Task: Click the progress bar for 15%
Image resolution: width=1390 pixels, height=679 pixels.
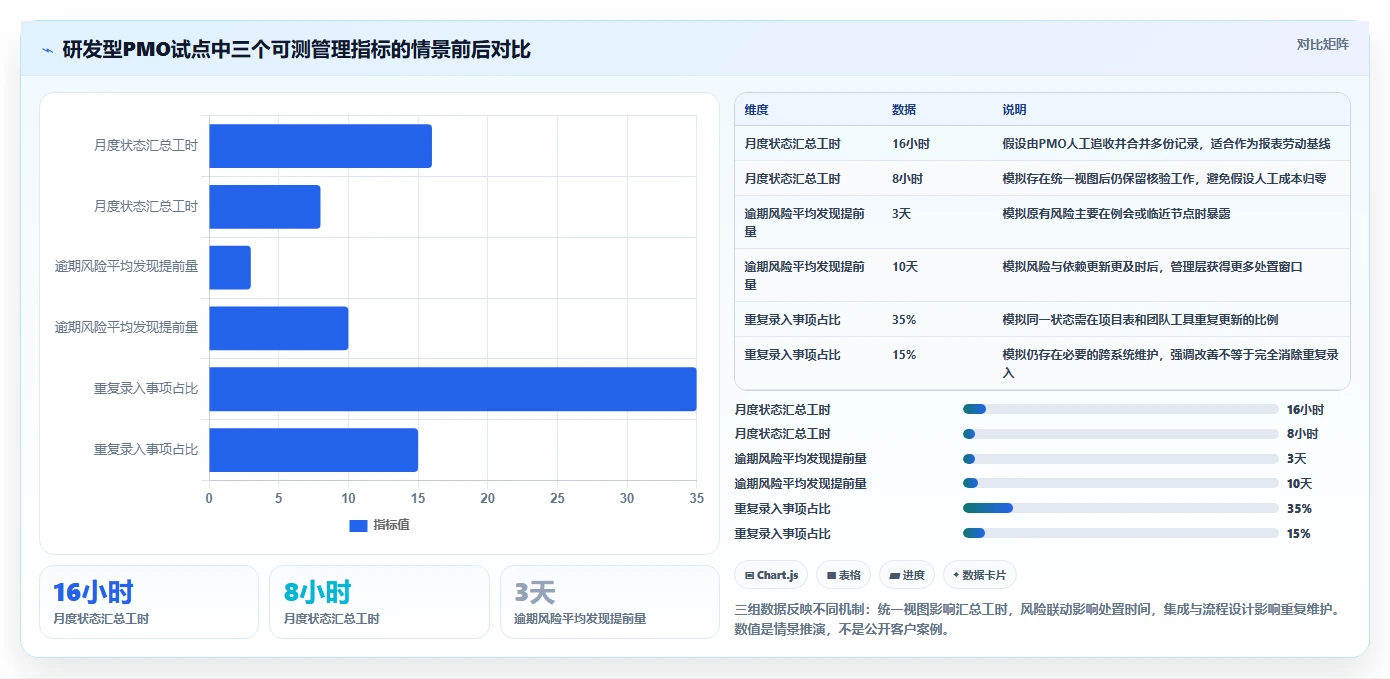Action: pyautogui.click(x=1120, y=533)
